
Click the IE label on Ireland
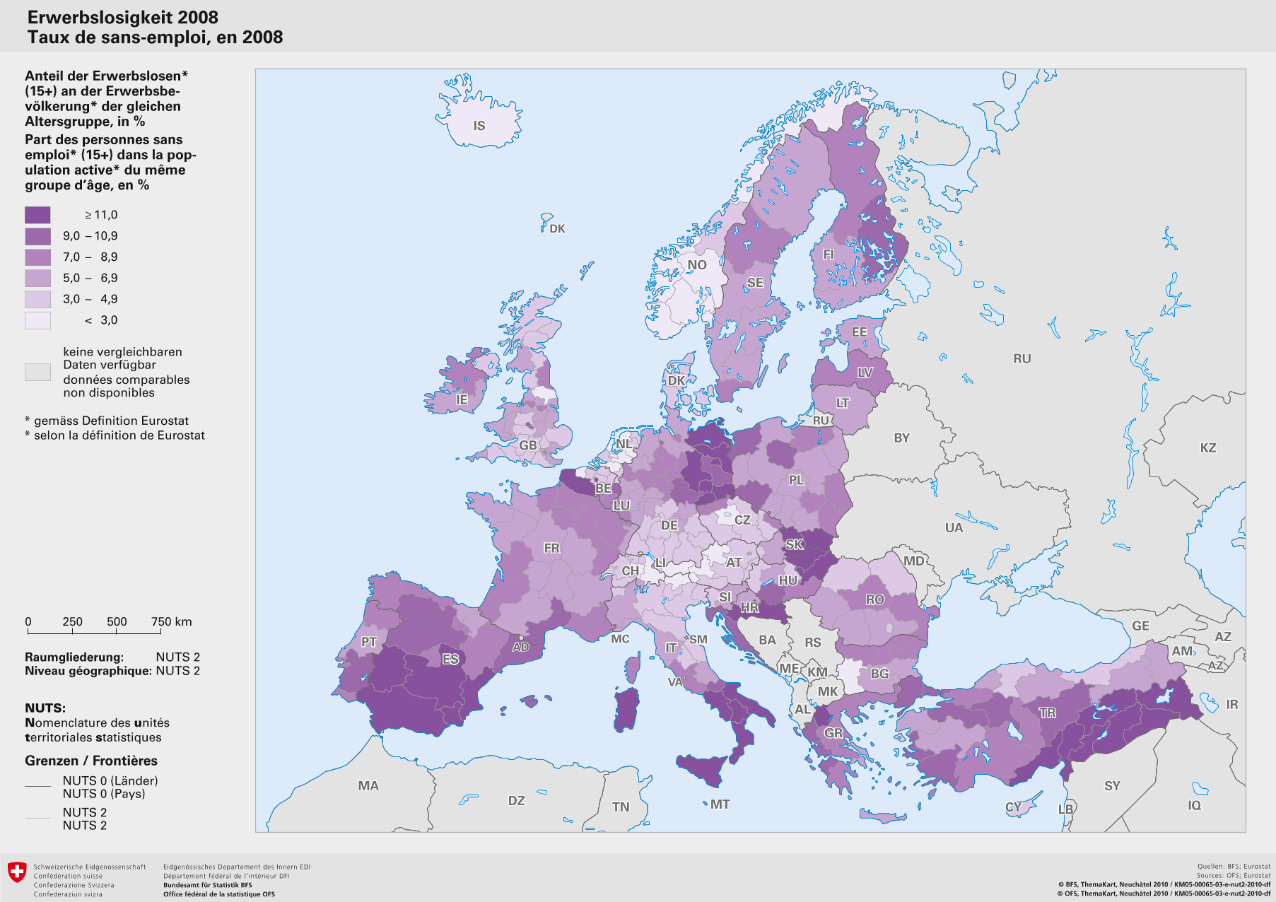point(462,399)
